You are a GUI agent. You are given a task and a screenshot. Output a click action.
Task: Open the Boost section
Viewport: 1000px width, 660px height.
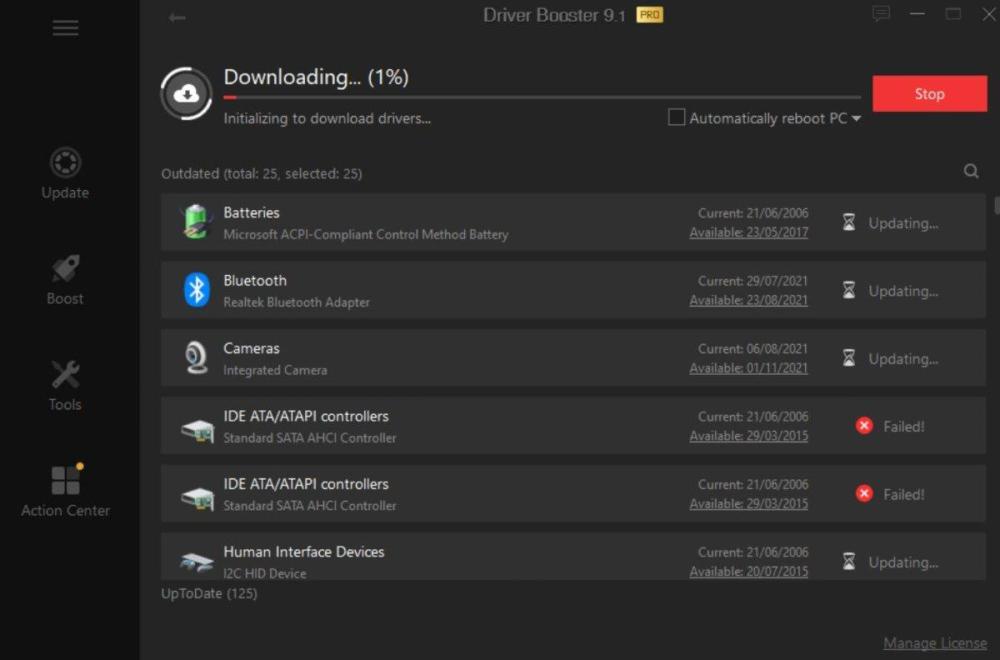point(65,280)
